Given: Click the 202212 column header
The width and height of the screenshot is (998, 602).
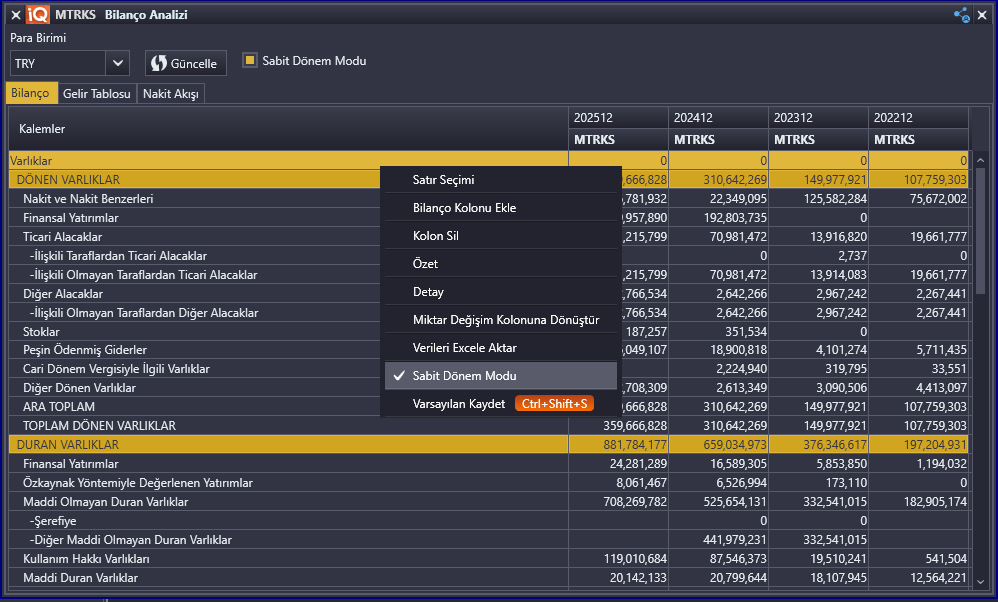Looking at the screenshot, I should click(893, 118).
